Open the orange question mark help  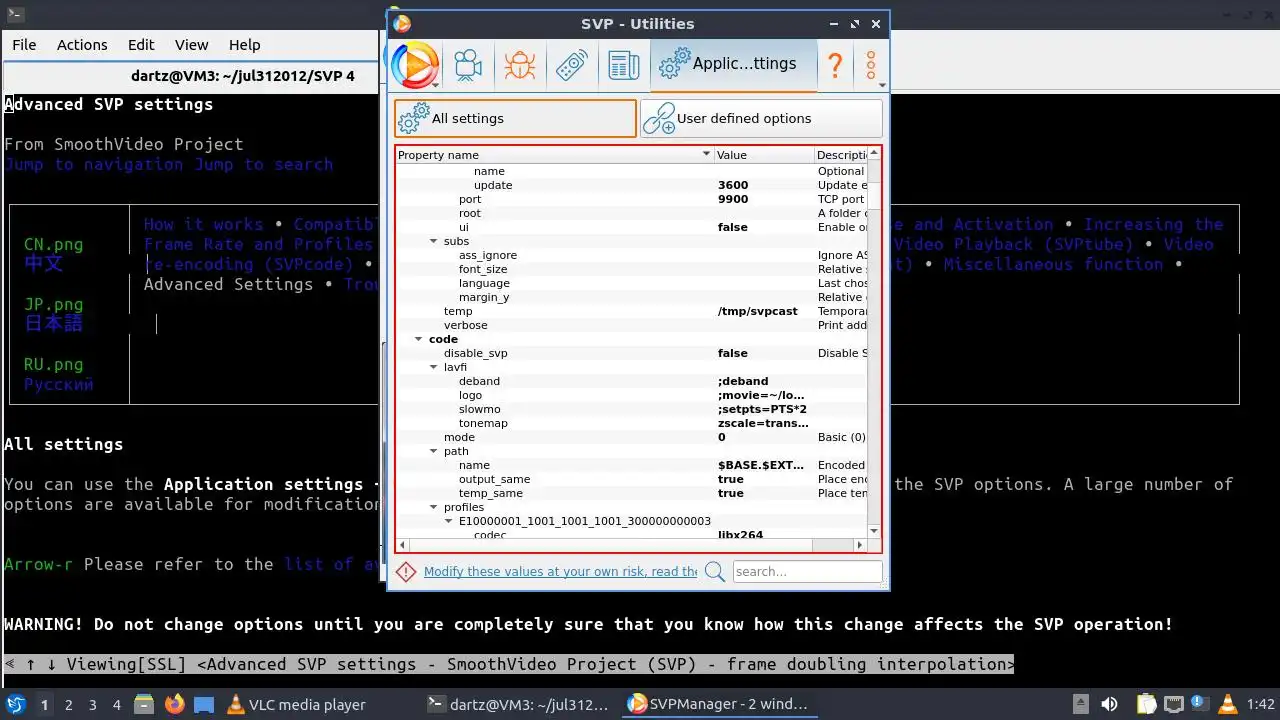(x=833, y=66)
